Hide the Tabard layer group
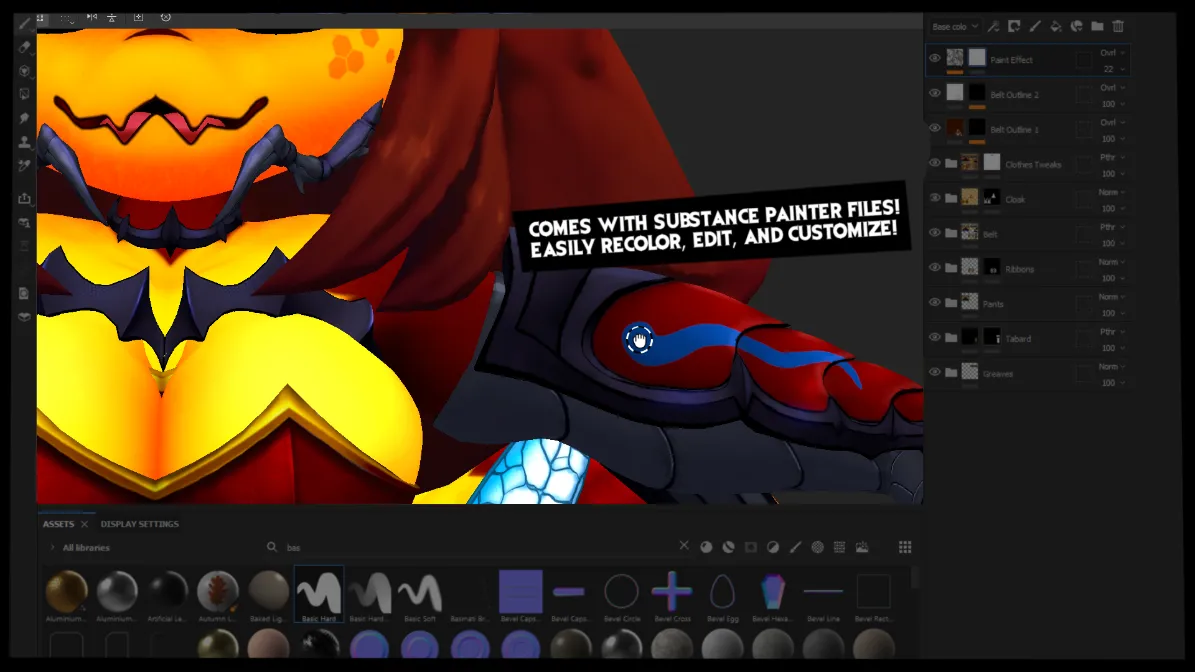The height and width of the screenshot is (672, 1195). click(935, 337)
